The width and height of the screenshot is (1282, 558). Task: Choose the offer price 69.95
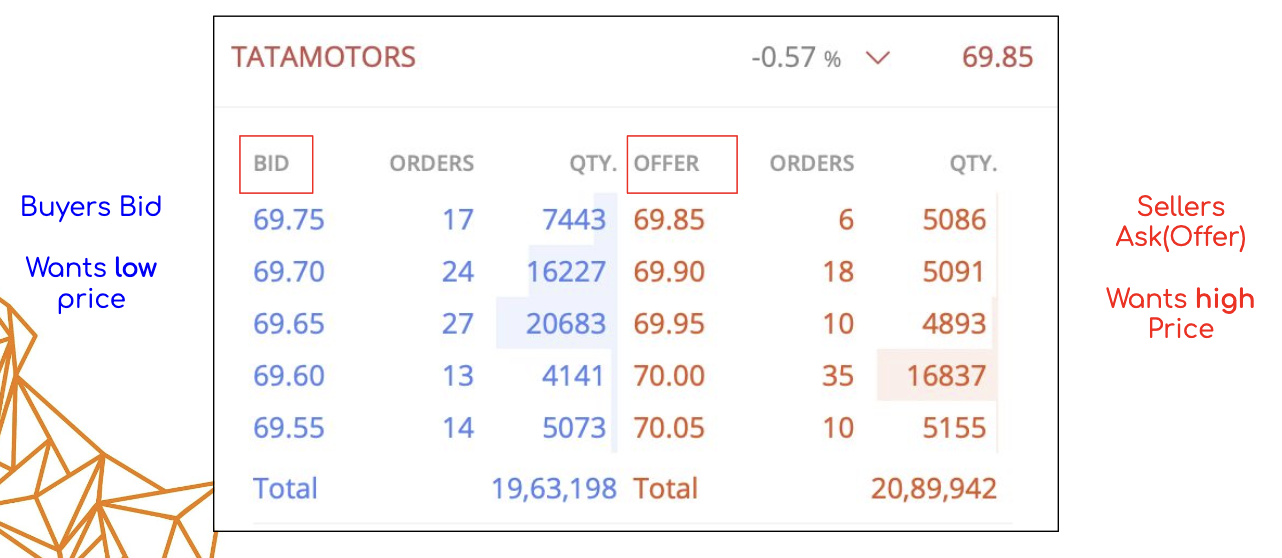click(x=669, y=324)
